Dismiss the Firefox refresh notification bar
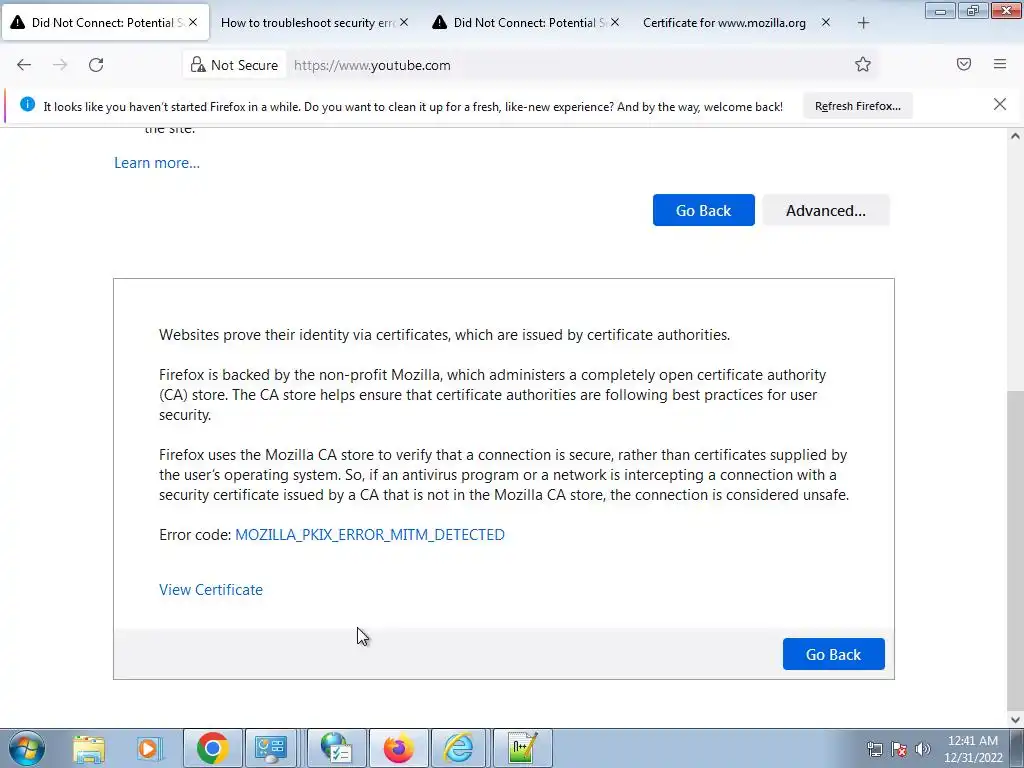1024x768 pixels. point(1000,104)
